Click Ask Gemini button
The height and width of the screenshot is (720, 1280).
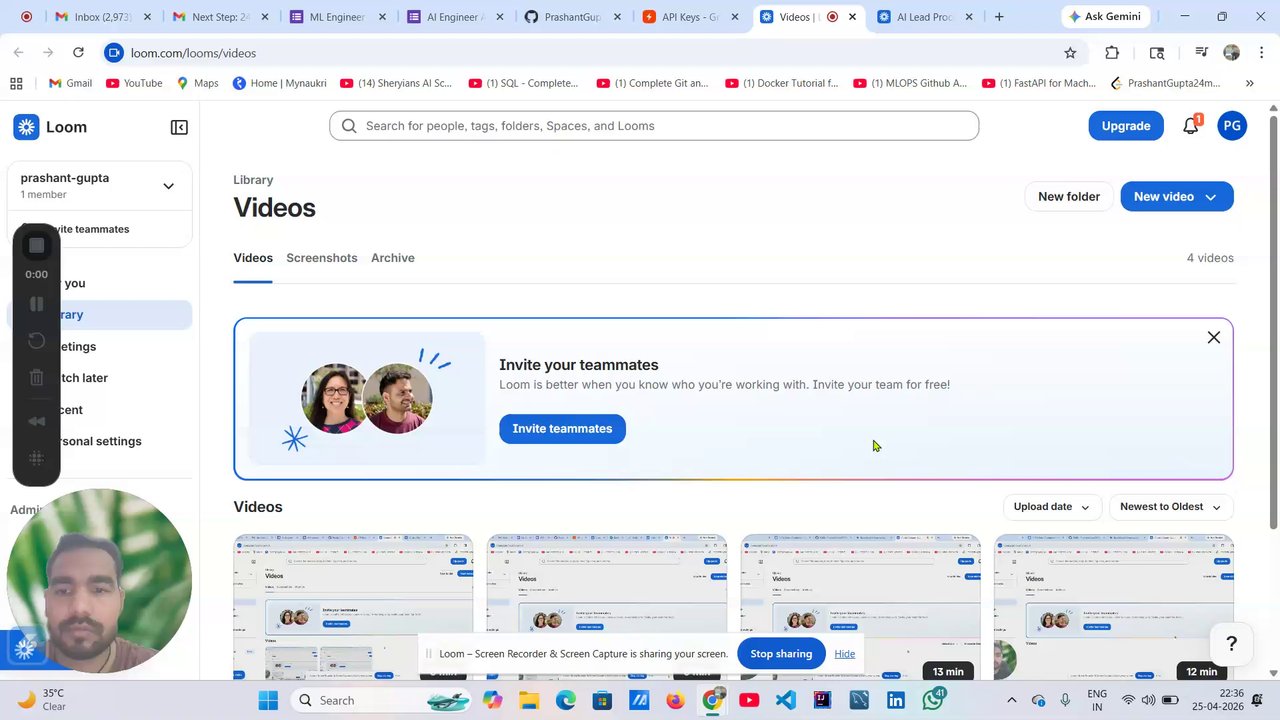(x=1105, y=17)
